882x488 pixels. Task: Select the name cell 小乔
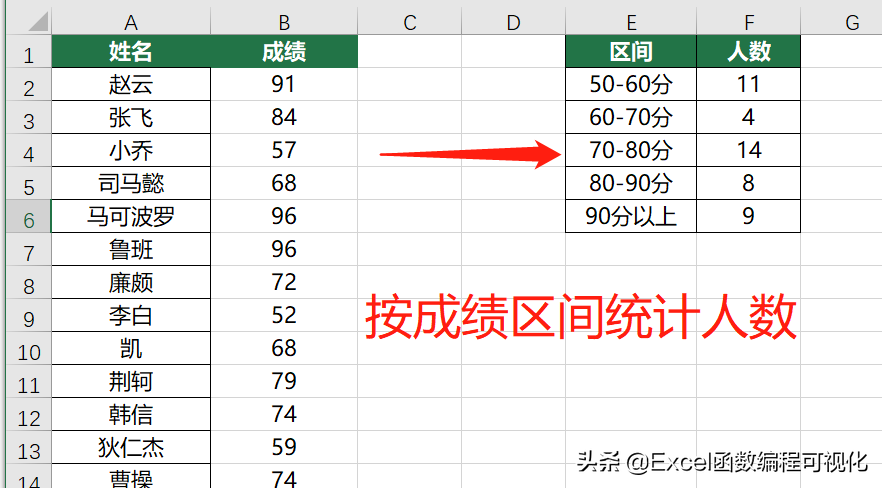131,151
